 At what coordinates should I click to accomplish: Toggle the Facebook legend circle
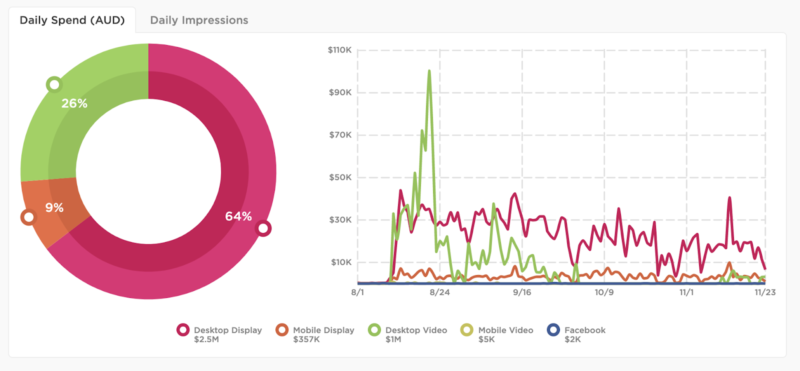553,330
